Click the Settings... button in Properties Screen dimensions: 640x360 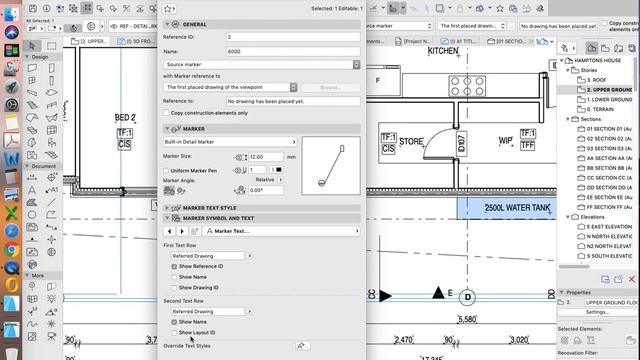point(597,312)
